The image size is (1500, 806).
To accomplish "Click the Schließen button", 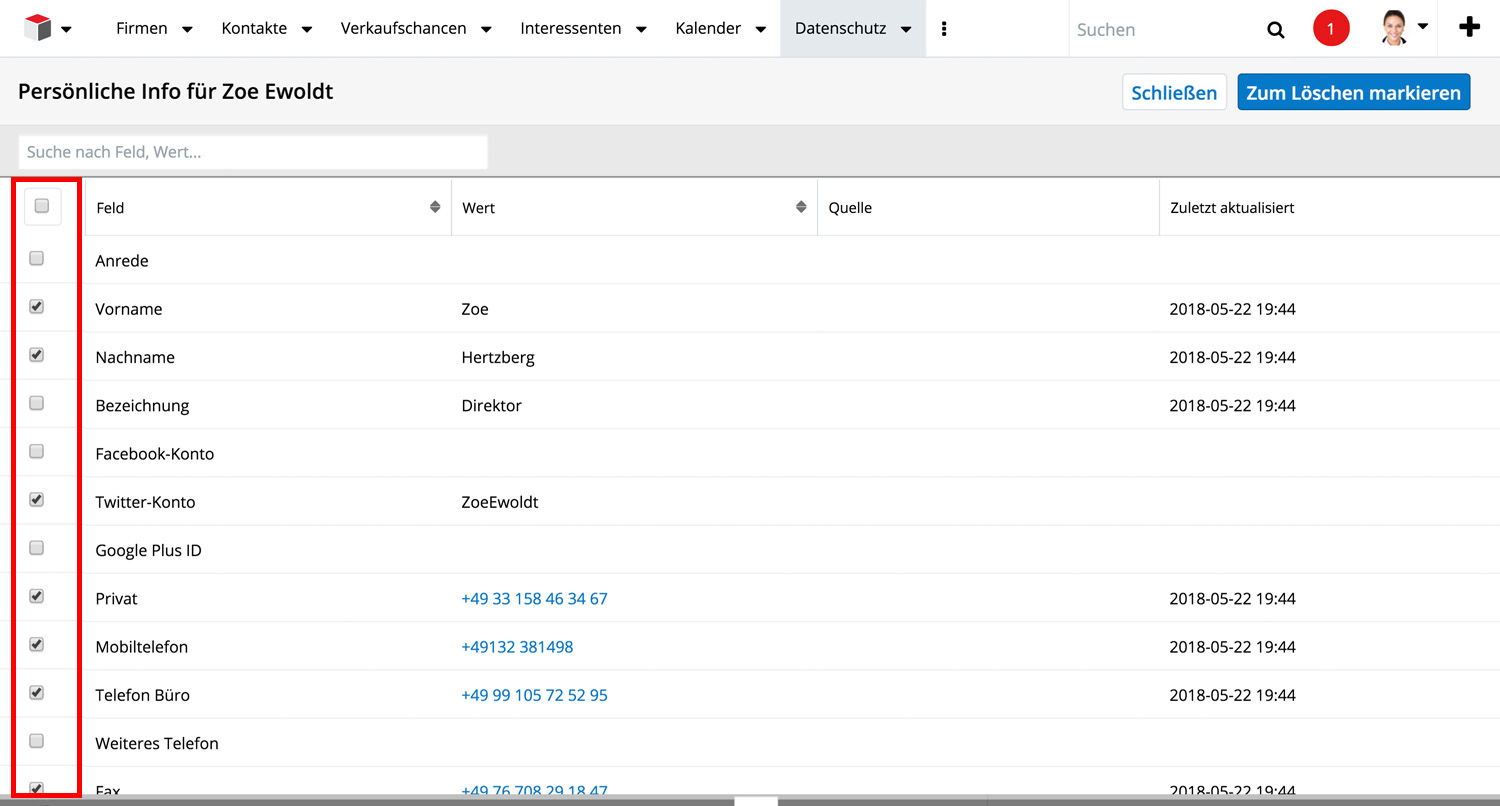I will point(1174,93).
